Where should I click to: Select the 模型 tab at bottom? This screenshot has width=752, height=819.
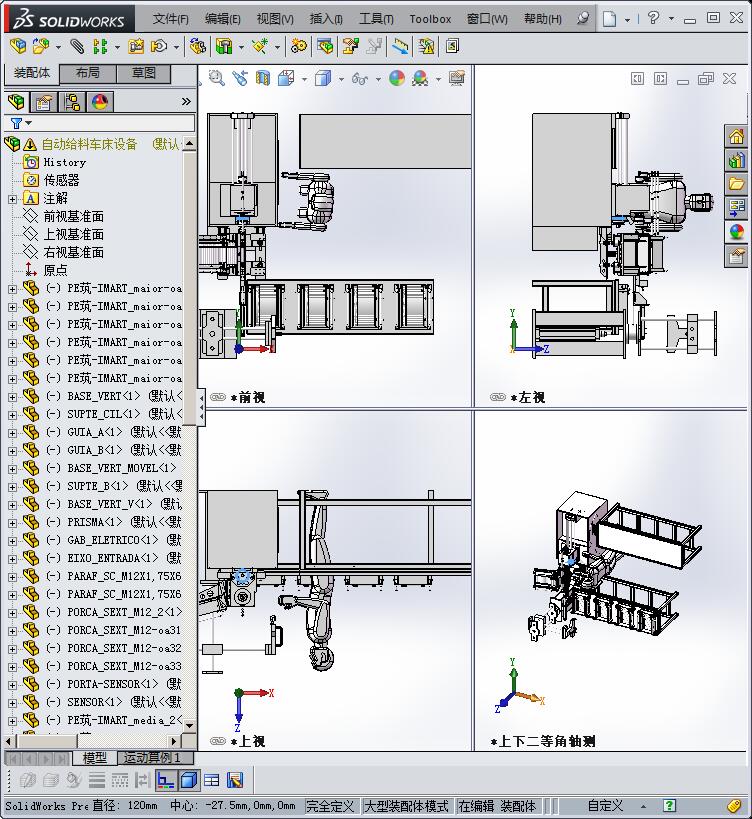click(95, 757)
